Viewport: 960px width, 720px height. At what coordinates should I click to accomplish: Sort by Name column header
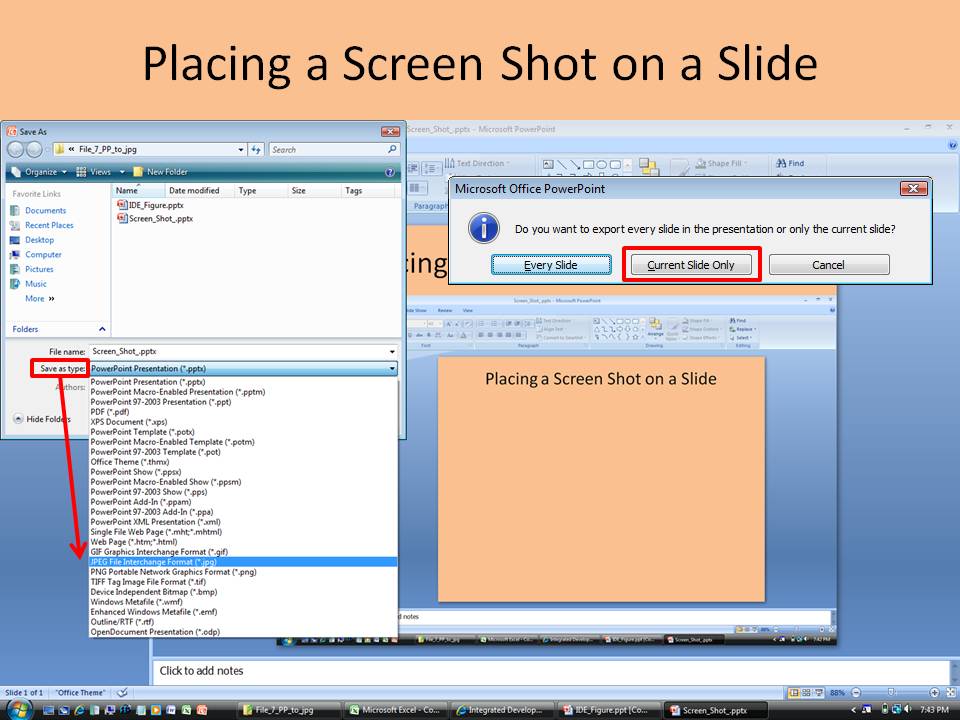tap(138, 190)
